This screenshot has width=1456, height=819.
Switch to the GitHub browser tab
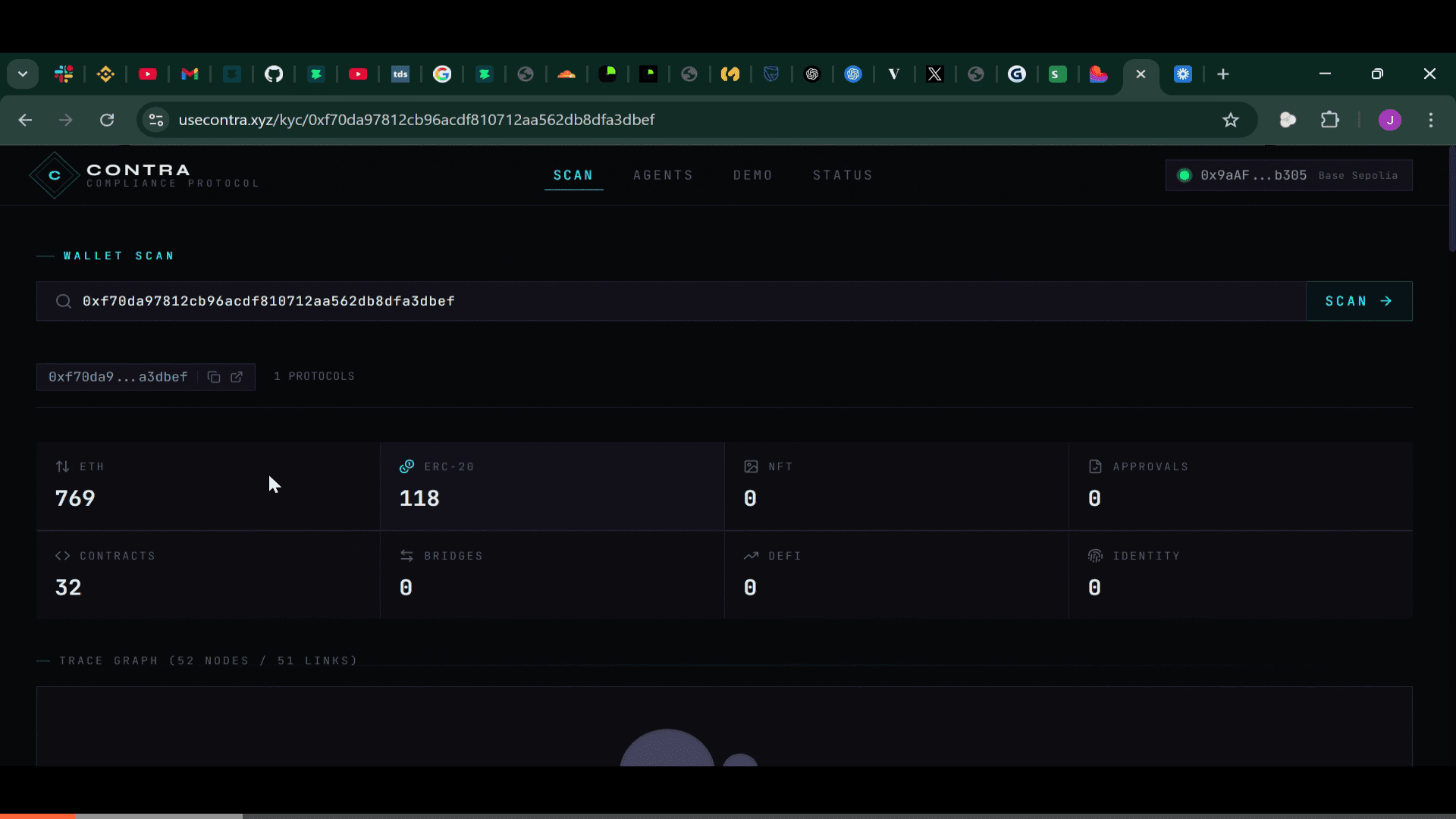(x=274, y=74)
